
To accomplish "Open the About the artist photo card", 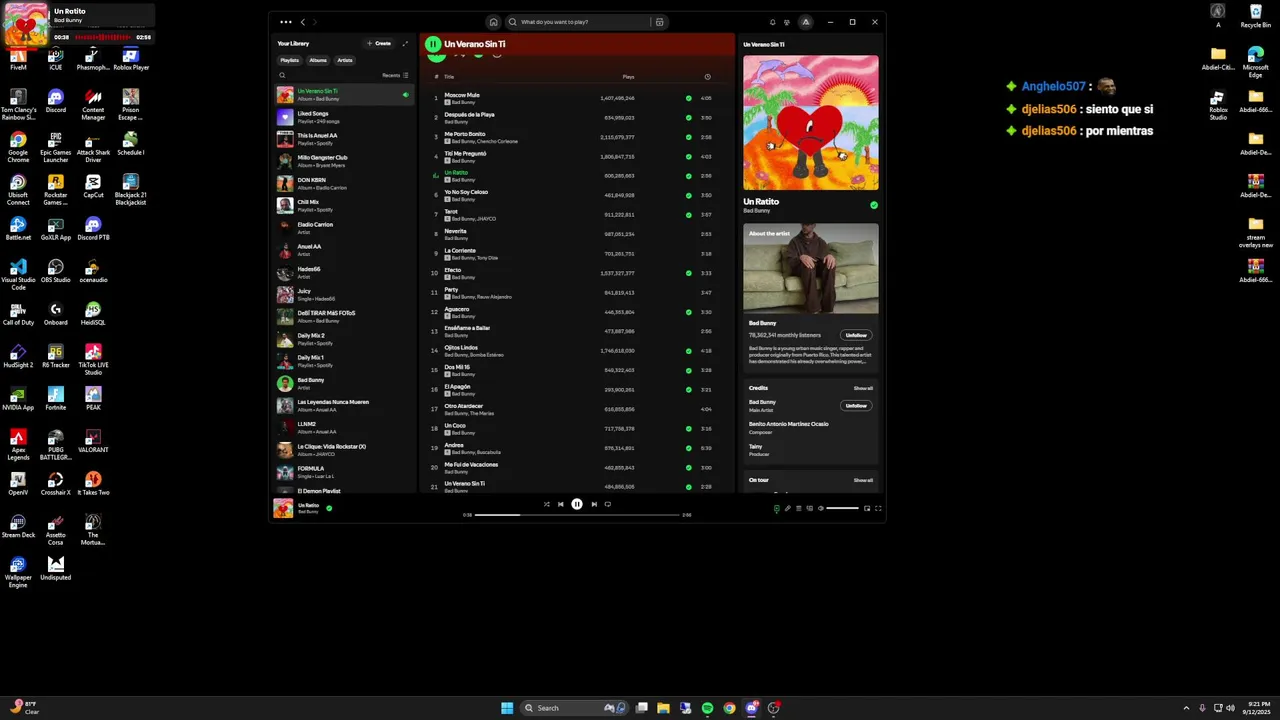I will (811, 268).
